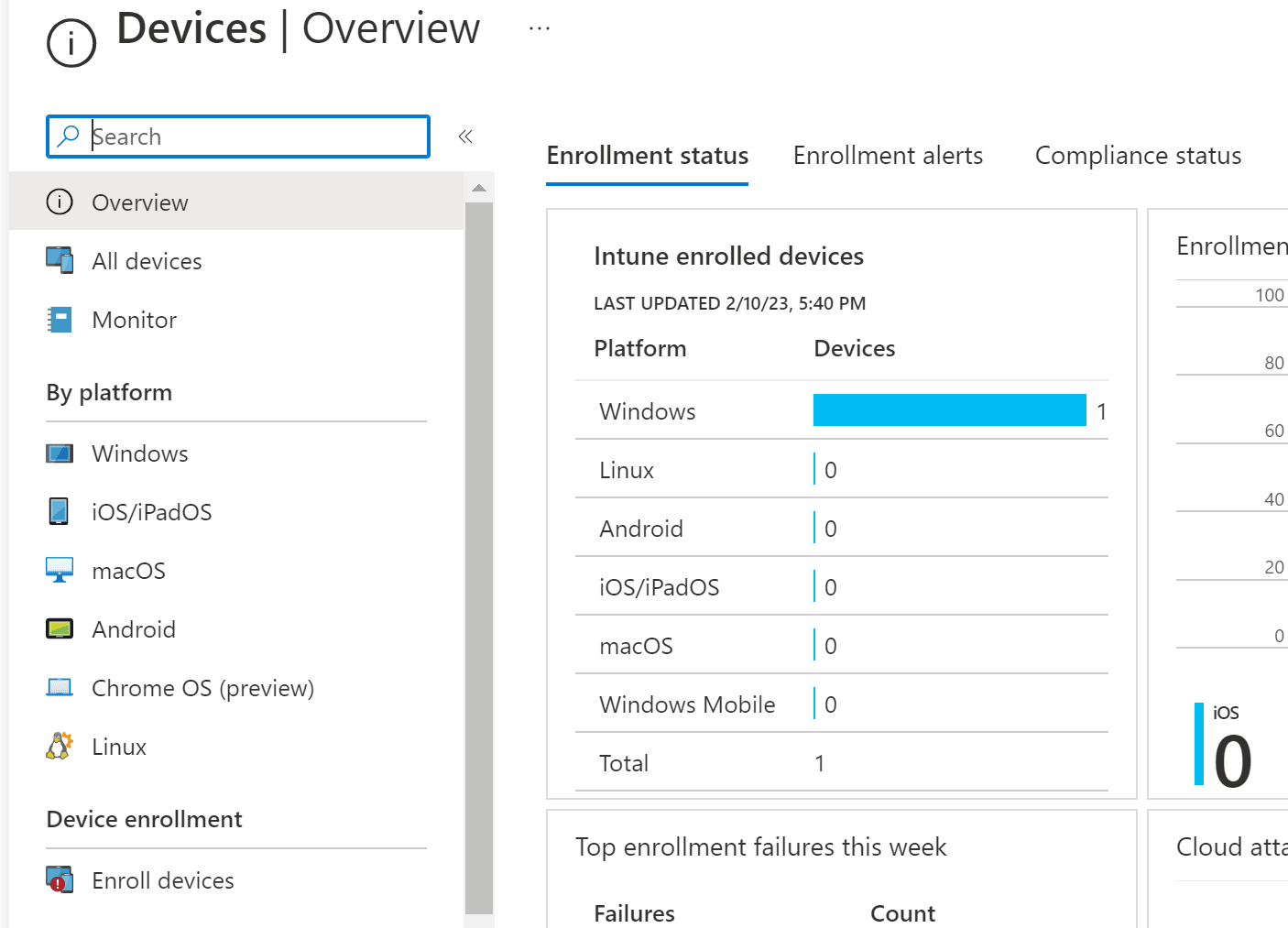Click the Monitor notebook icon
The image size is (1288, 928).
tap(60, 320)
